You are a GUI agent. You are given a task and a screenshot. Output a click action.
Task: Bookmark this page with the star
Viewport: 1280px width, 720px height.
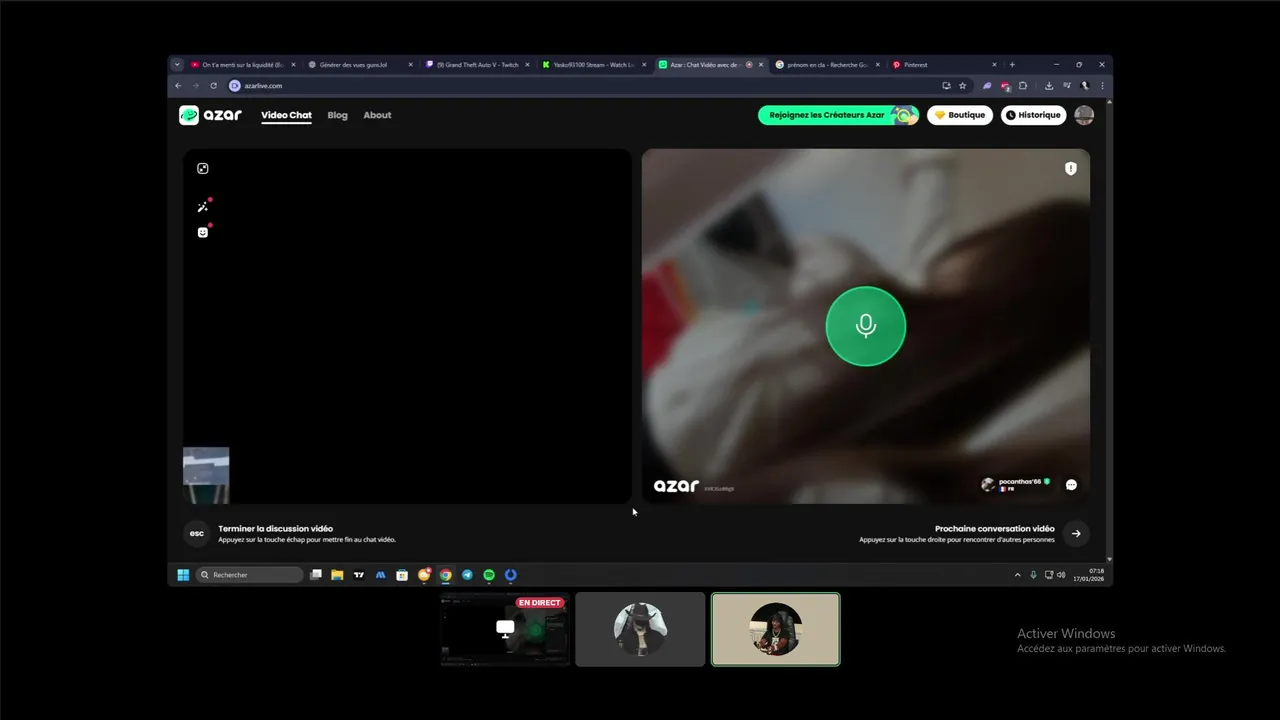point(963,86)
